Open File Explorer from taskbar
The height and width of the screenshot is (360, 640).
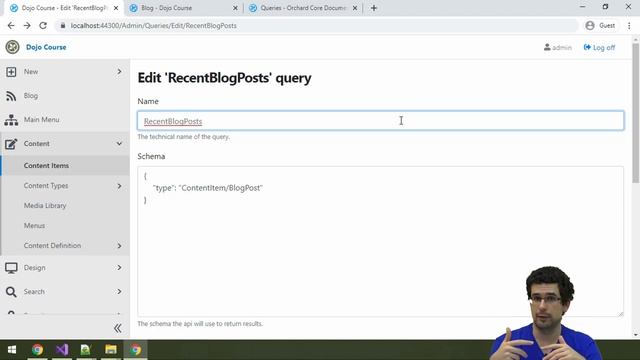coord(111,350)
